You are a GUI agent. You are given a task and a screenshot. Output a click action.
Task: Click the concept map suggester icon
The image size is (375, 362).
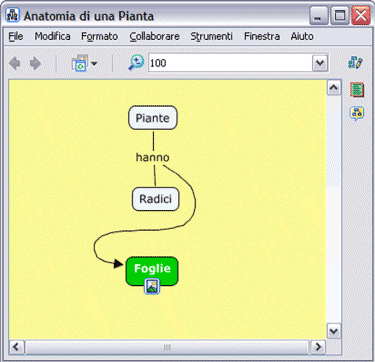357,113
